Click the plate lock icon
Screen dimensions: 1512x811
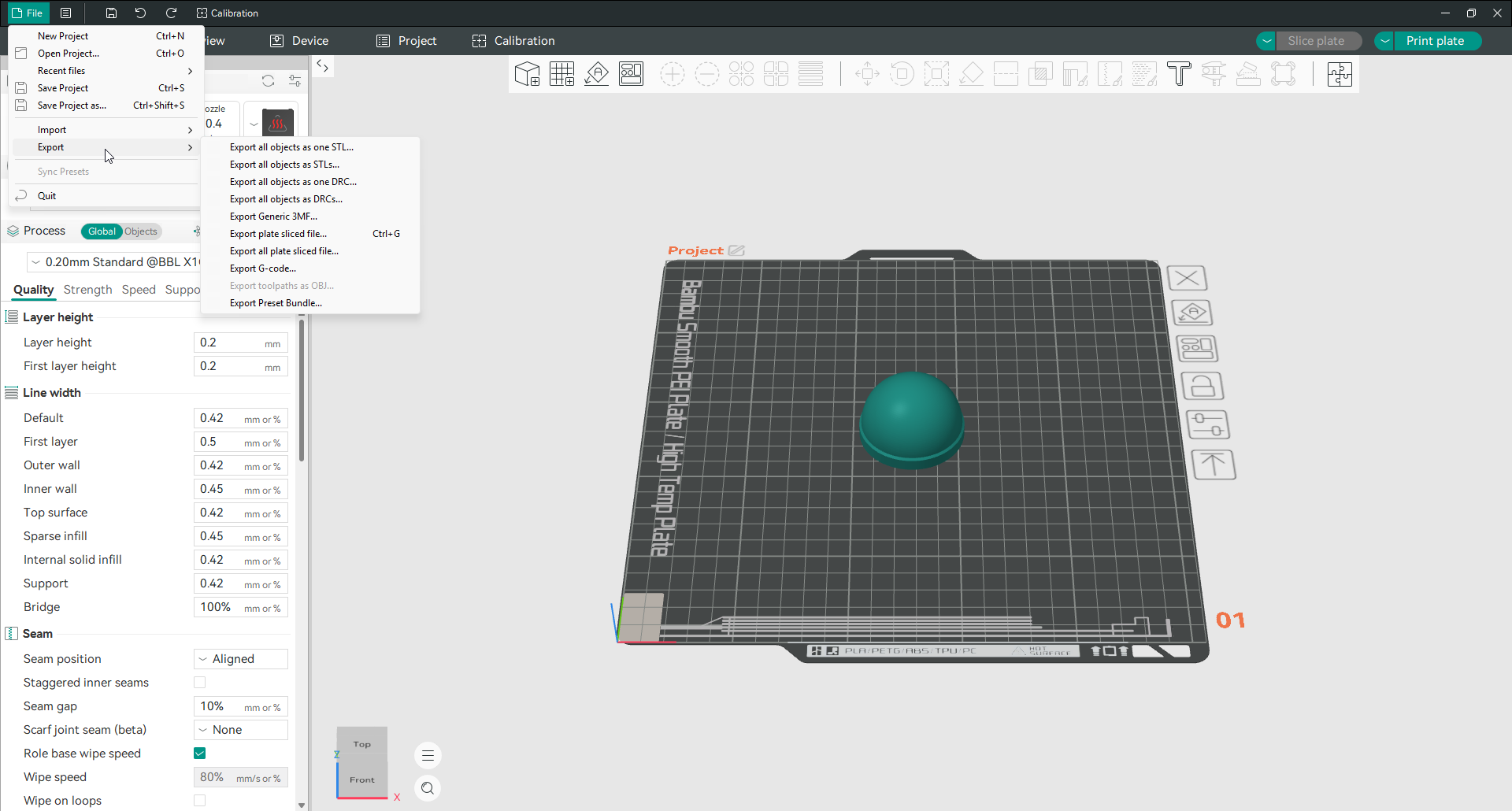coord(1202,387)
